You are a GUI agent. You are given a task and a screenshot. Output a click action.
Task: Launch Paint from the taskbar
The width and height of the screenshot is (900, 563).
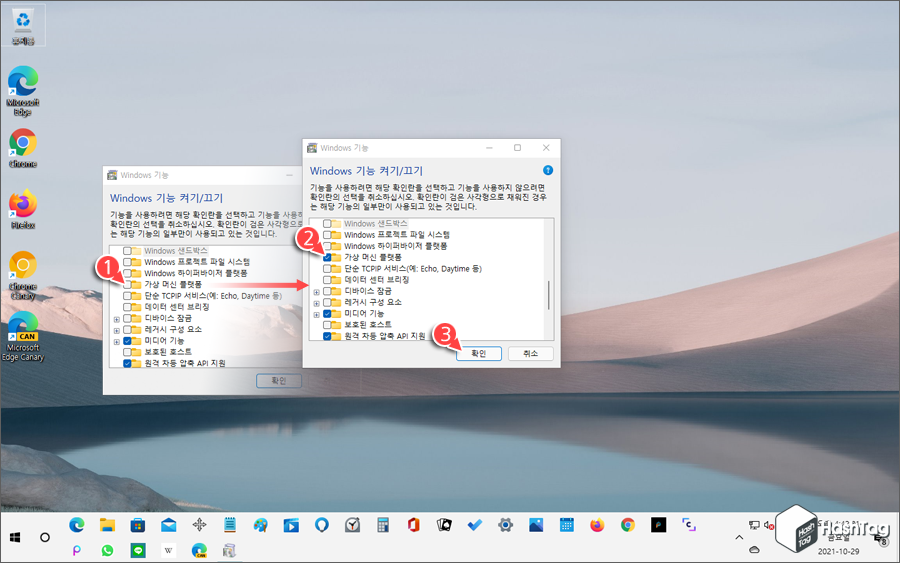click(261, 525)
